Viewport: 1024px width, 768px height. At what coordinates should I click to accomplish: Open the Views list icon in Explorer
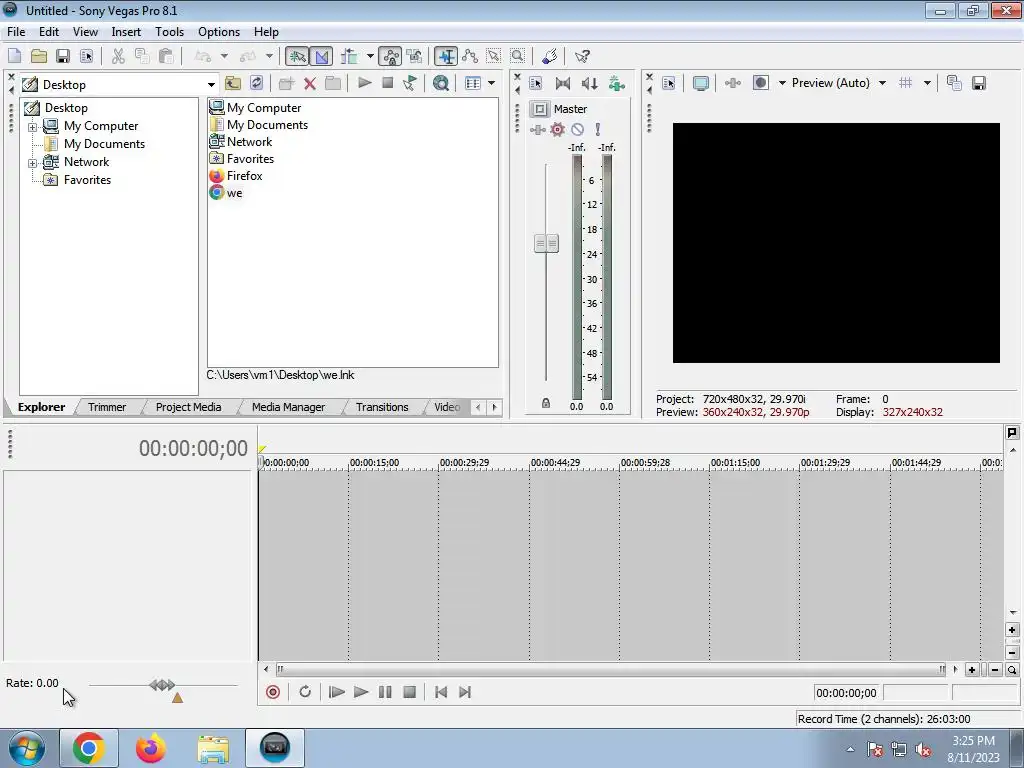pyautogui.click(x=473, y=83)
